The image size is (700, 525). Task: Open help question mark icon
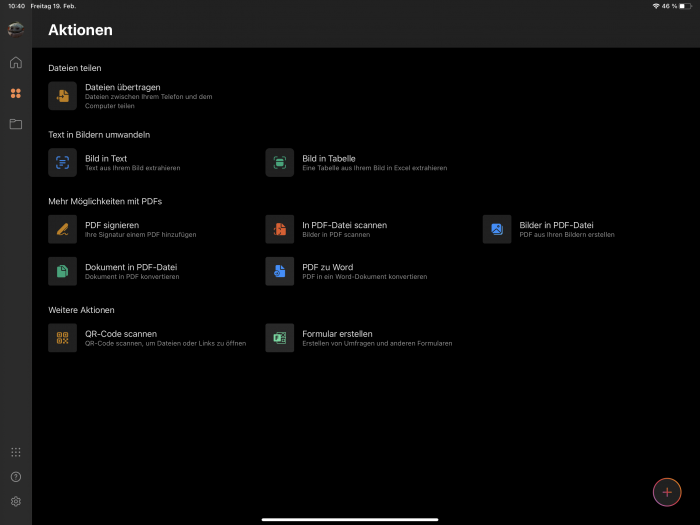[x=16, y=477]
